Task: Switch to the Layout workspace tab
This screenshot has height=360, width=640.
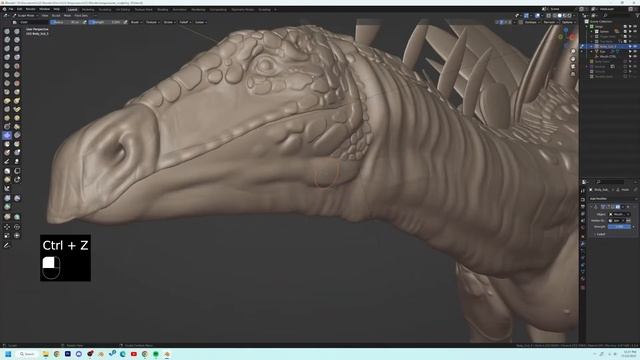Action: pyautogui.click(x=72, y=9)
